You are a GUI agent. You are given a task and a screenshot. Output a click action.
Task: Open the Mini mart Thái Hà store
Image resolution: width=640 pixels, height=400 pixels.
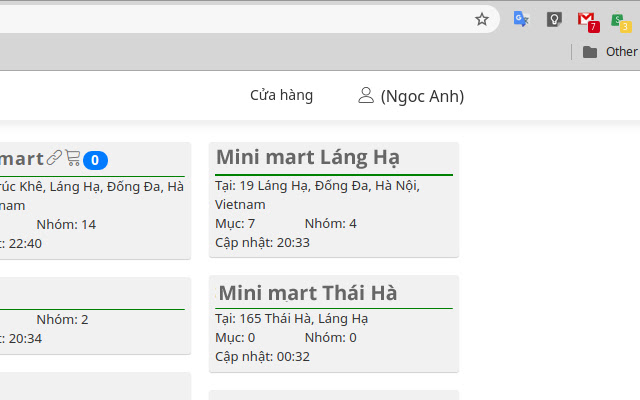pyautogui.click(x=308, y=293)
